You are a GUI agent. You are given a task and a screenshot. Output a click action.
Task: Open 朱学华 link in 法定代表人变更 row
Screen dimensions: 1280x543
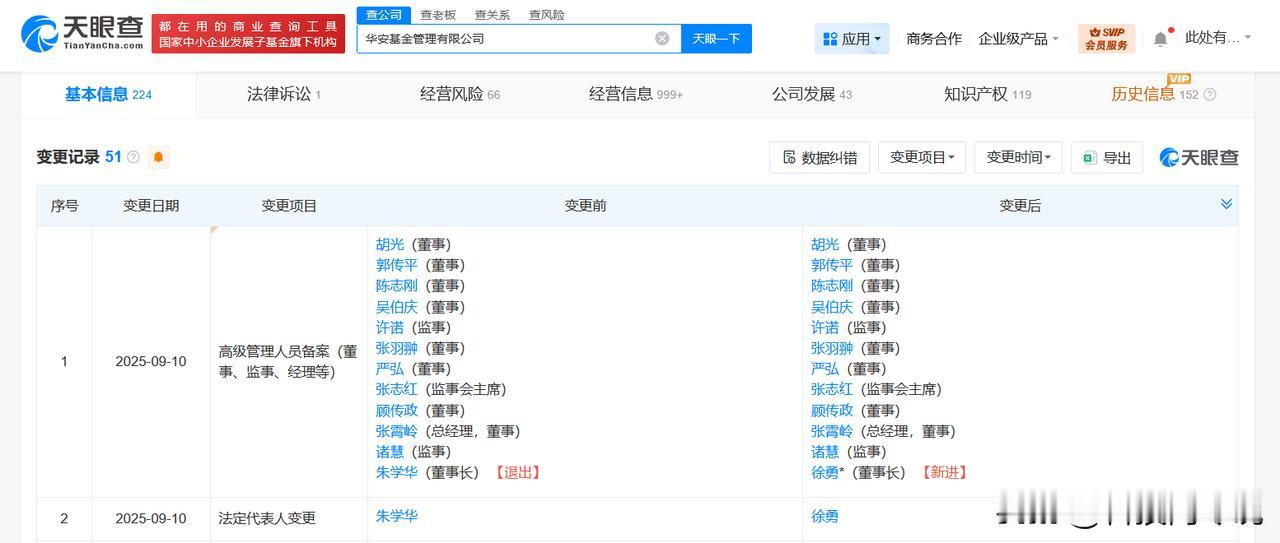pyautogui.click(x=397, y=516)
